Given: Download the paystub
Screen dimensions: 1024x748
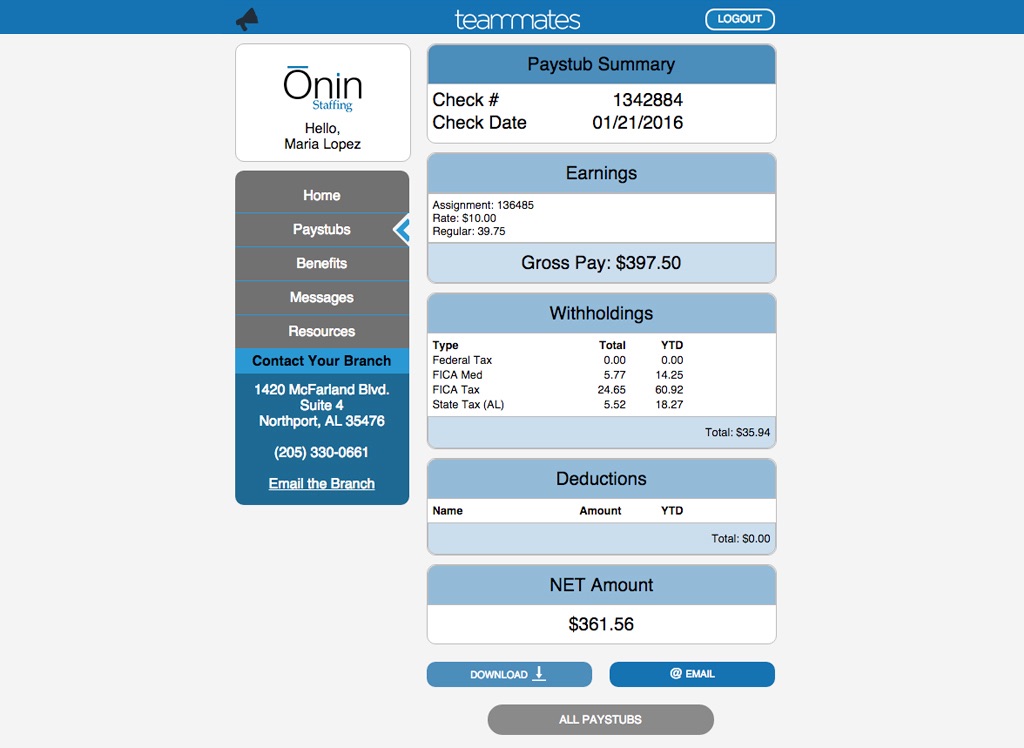Looking at the screenshot, I should (x=509, y=674).
